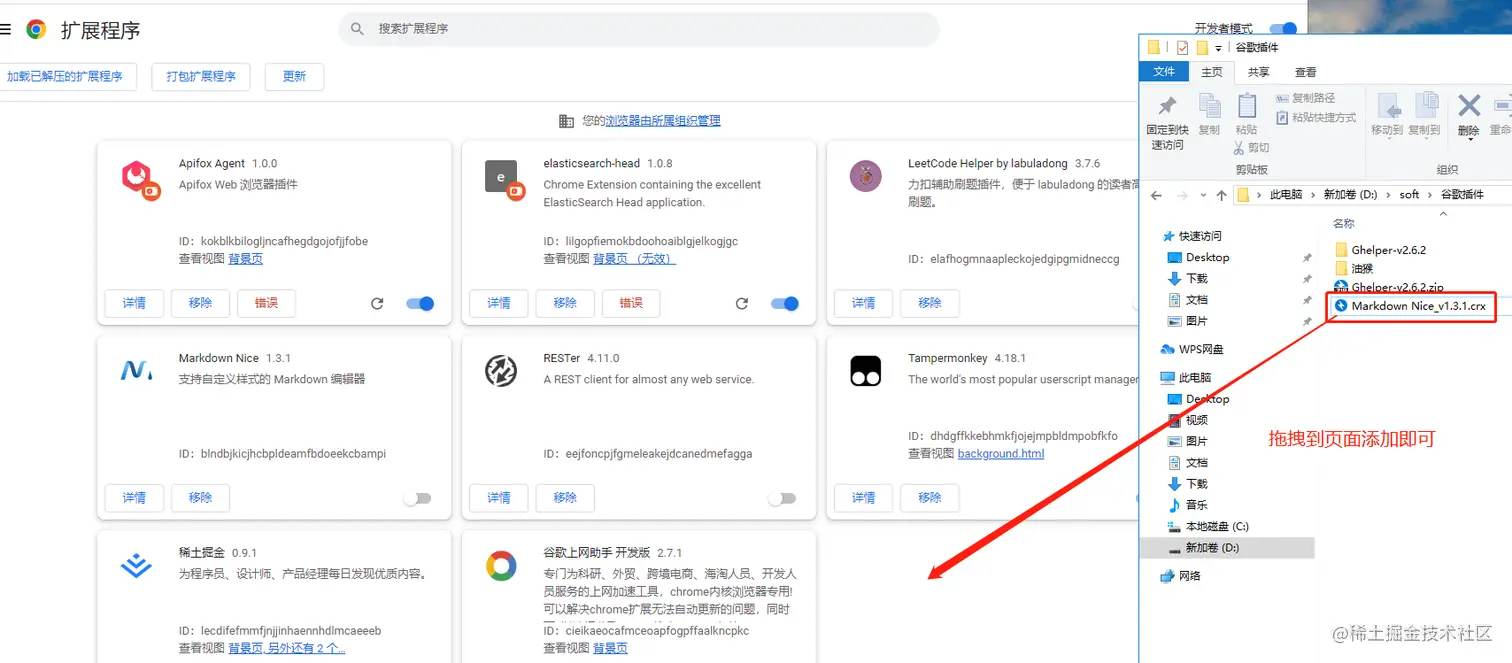Screen dimensions: 1512x663
Task: Select the Ghelper-v2.6.2 folder in Explorer
Action: (1380, 250)
